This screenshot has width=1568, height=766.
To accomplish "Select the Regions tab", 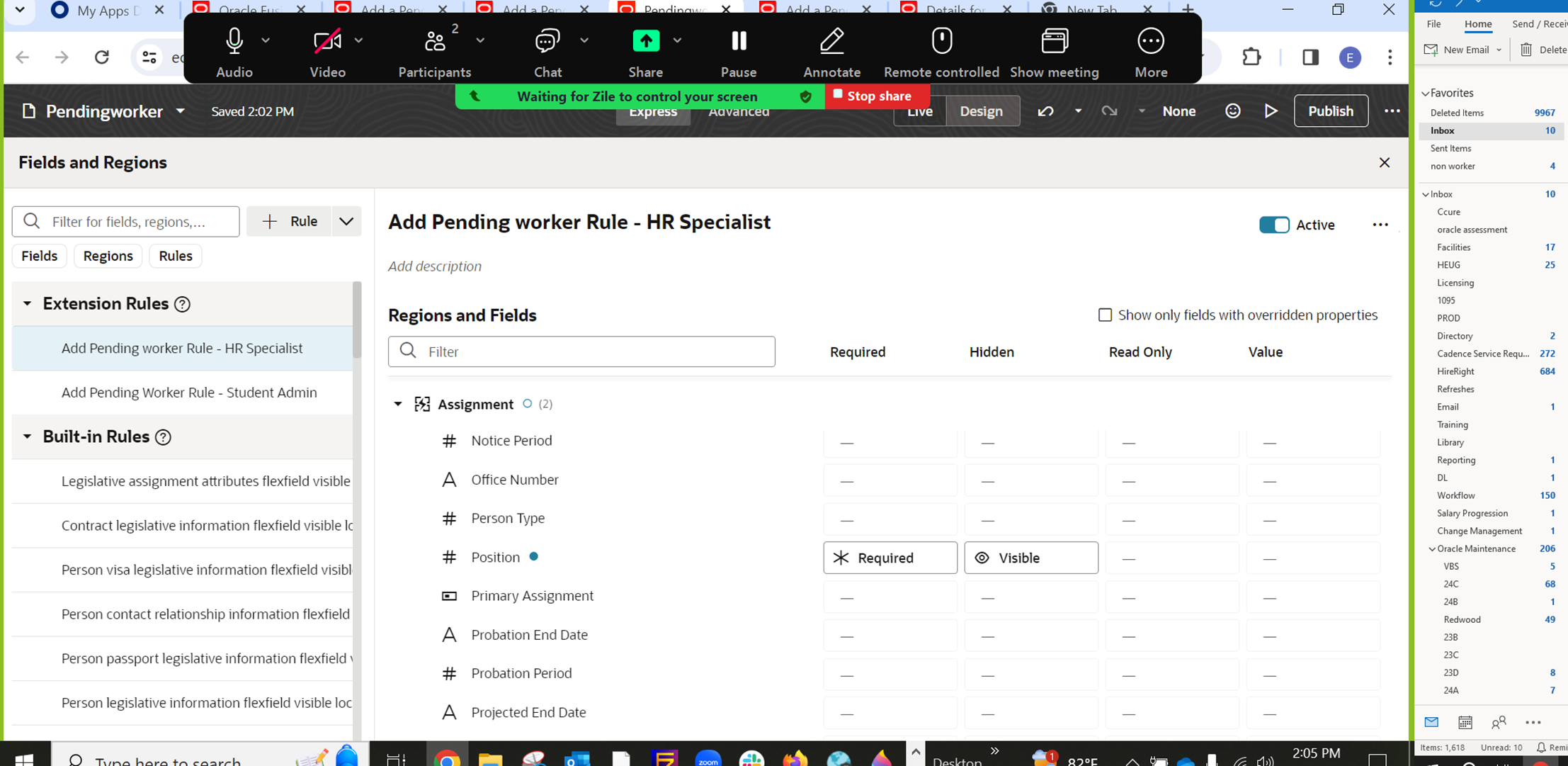I will click(x=108, y=256).
